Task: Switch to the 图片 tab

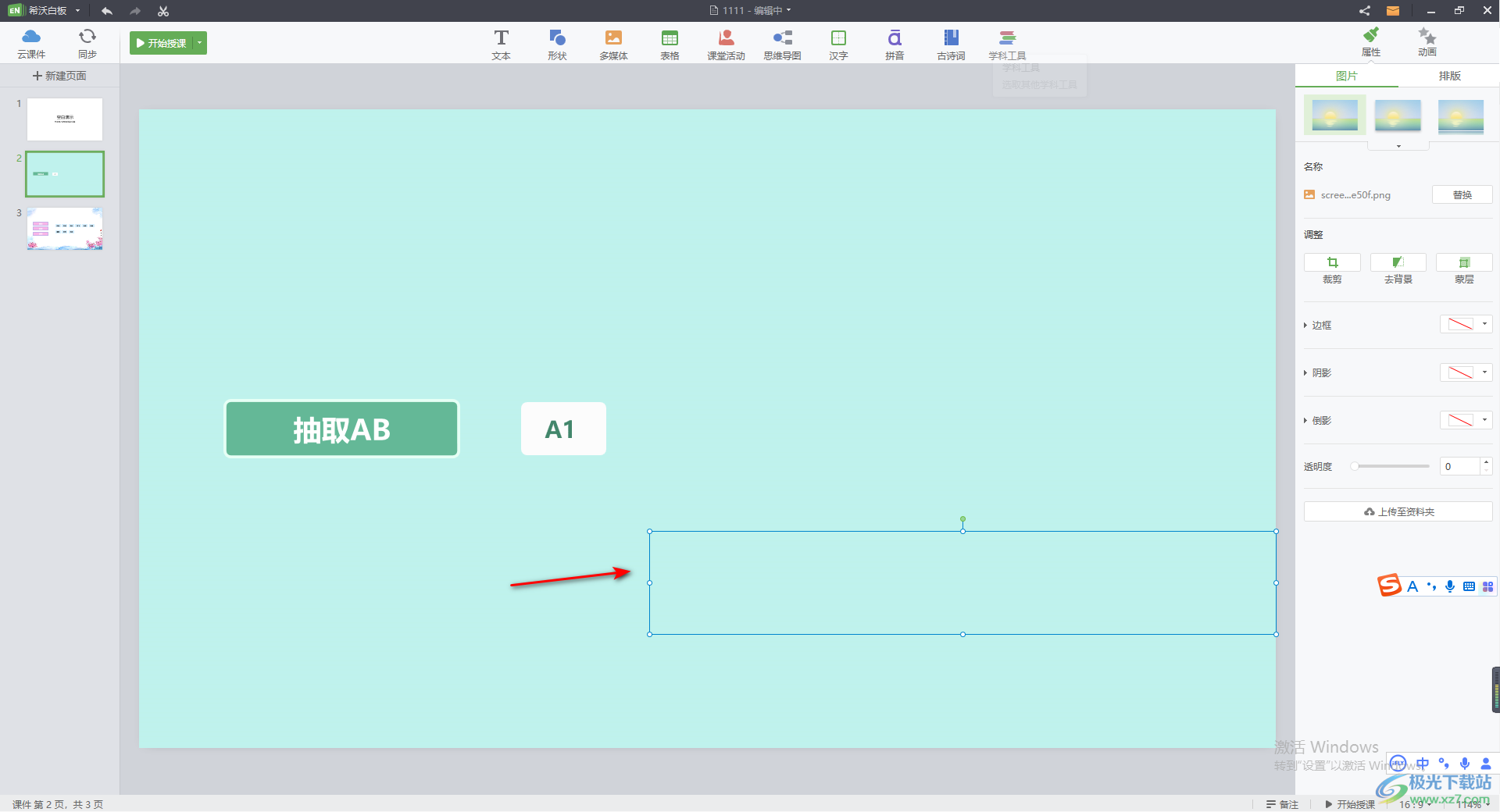Action: (x=1347, y=76)
